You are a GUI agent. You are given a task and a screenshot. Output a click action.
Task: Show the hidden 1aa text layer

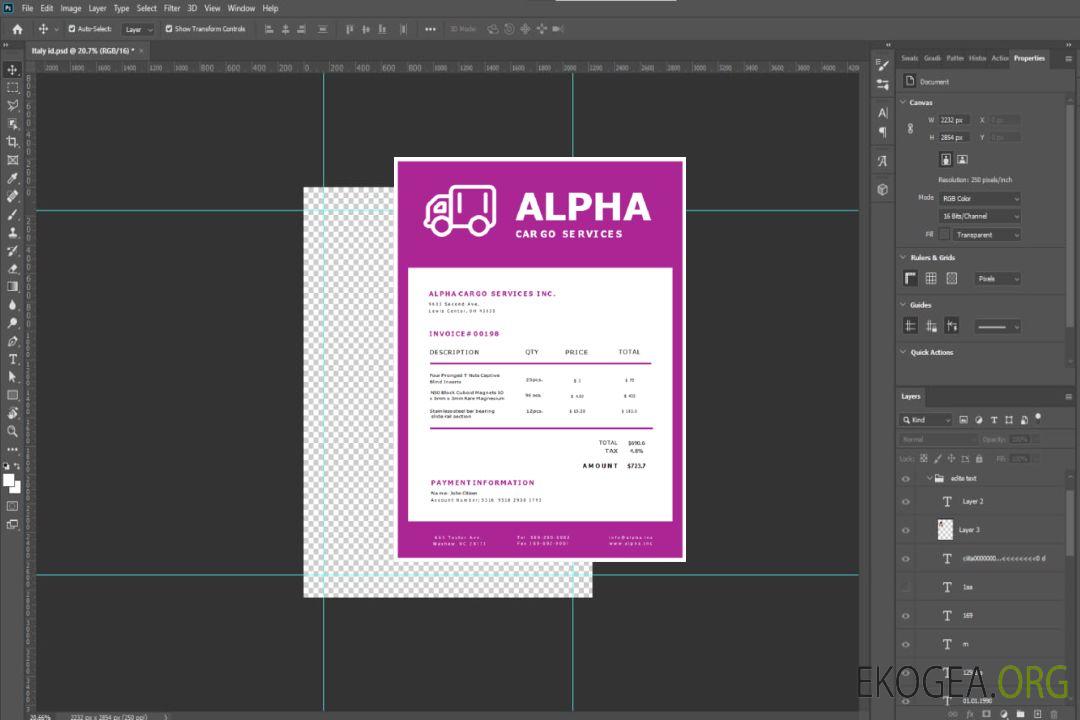906,587
